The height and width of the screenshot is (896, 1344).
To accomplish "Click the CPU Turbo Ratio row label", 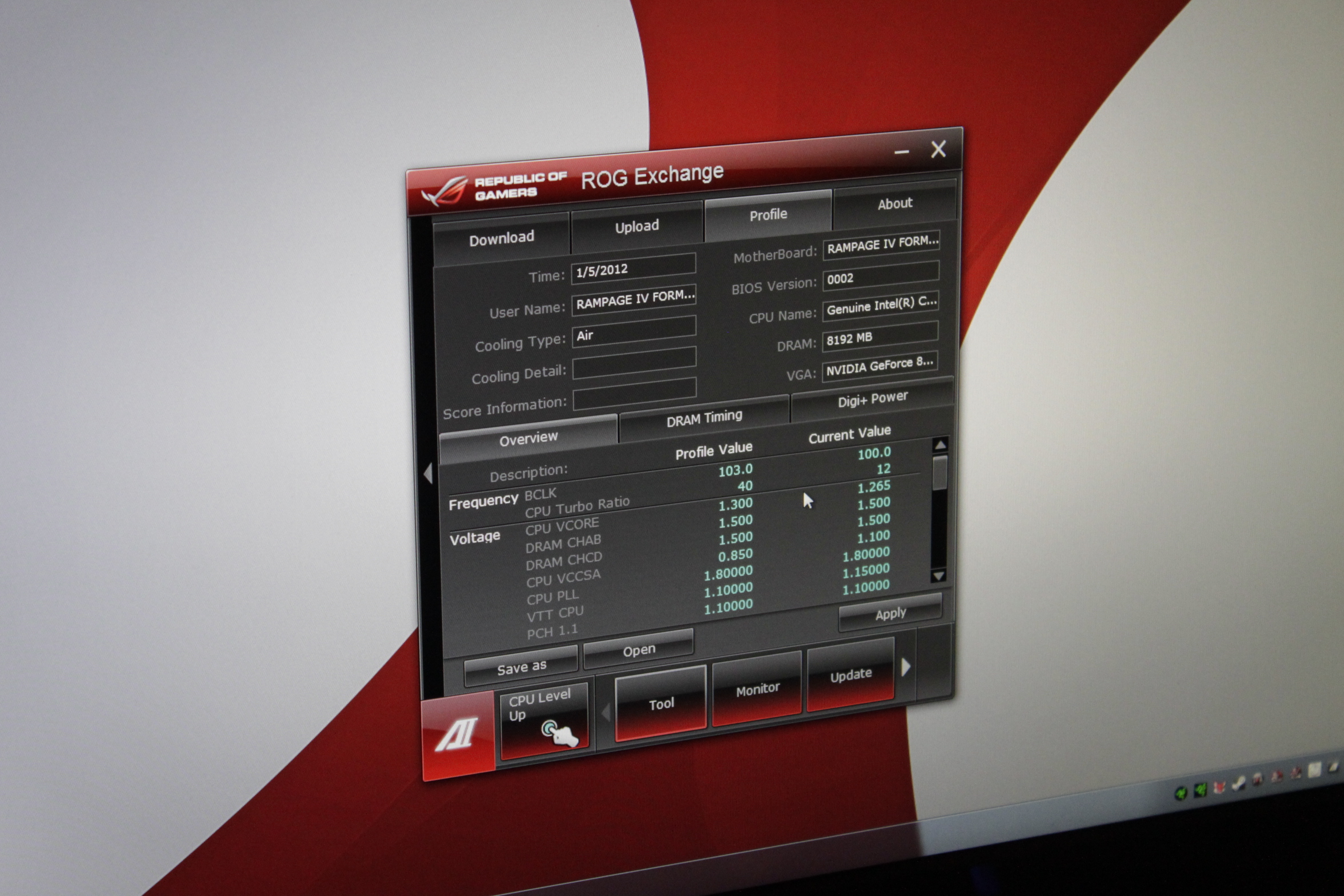I will pos(577,506).
